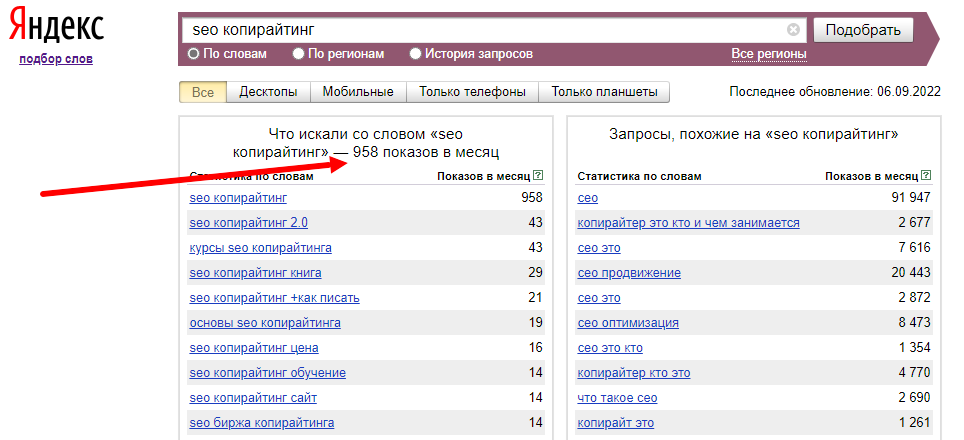Screen dimensions: 964x440
Task: Switch to the Десктопы tab
Action: pos(268,92)
